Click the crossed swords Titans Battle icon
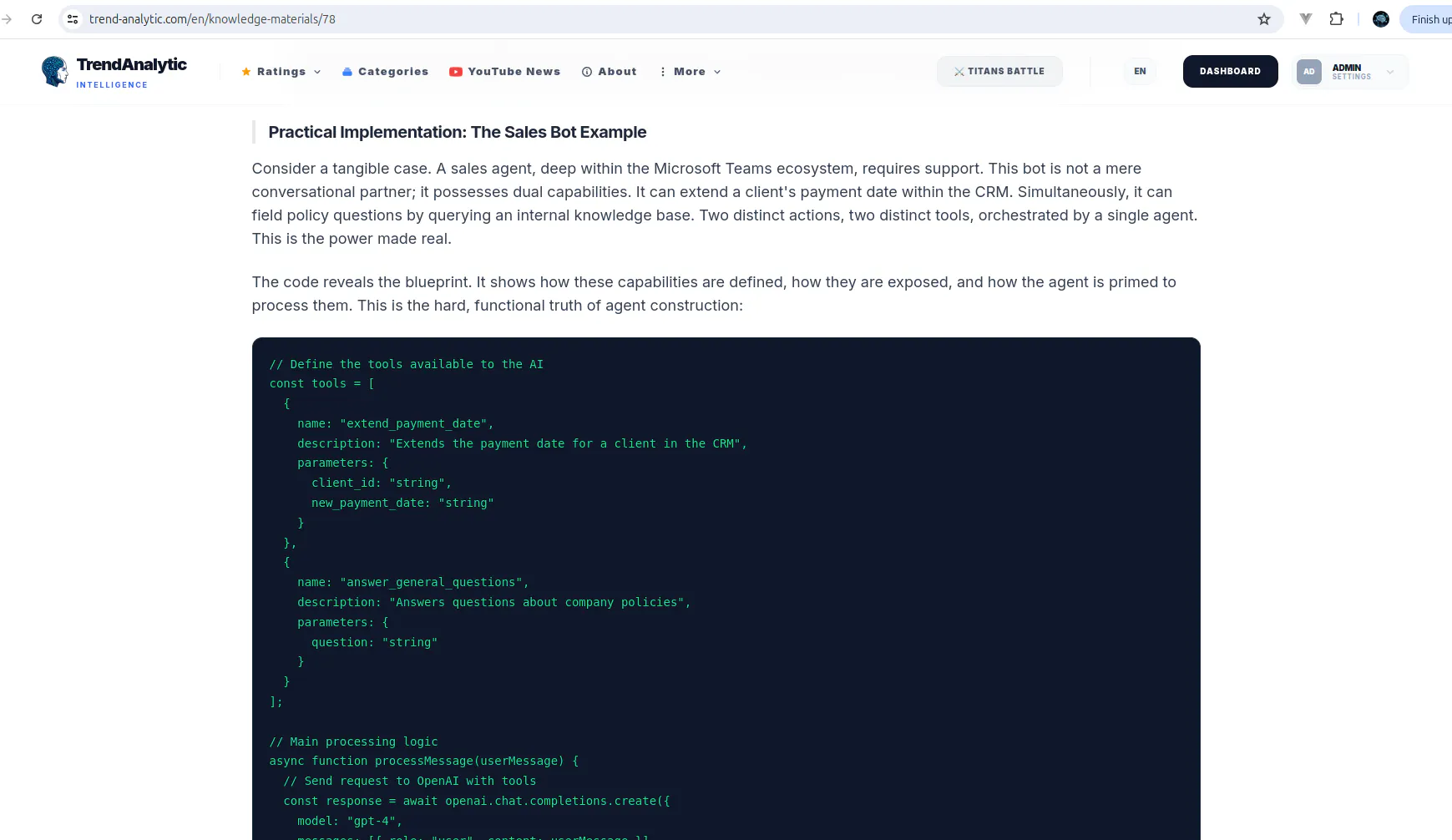1452x840 pixels. (959, 72)
